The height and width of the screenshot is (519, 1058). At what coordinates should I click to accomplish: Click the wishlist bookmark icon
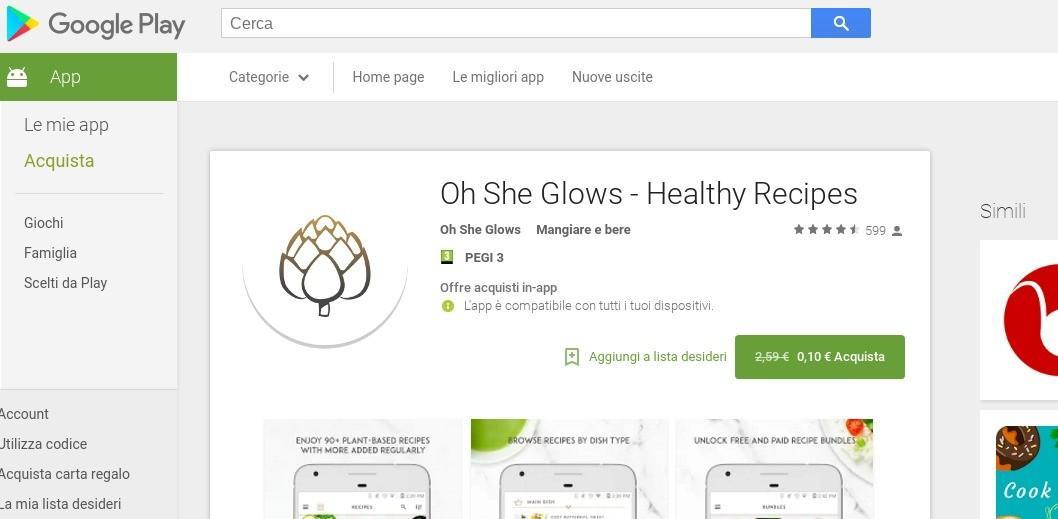coord(572,357)
